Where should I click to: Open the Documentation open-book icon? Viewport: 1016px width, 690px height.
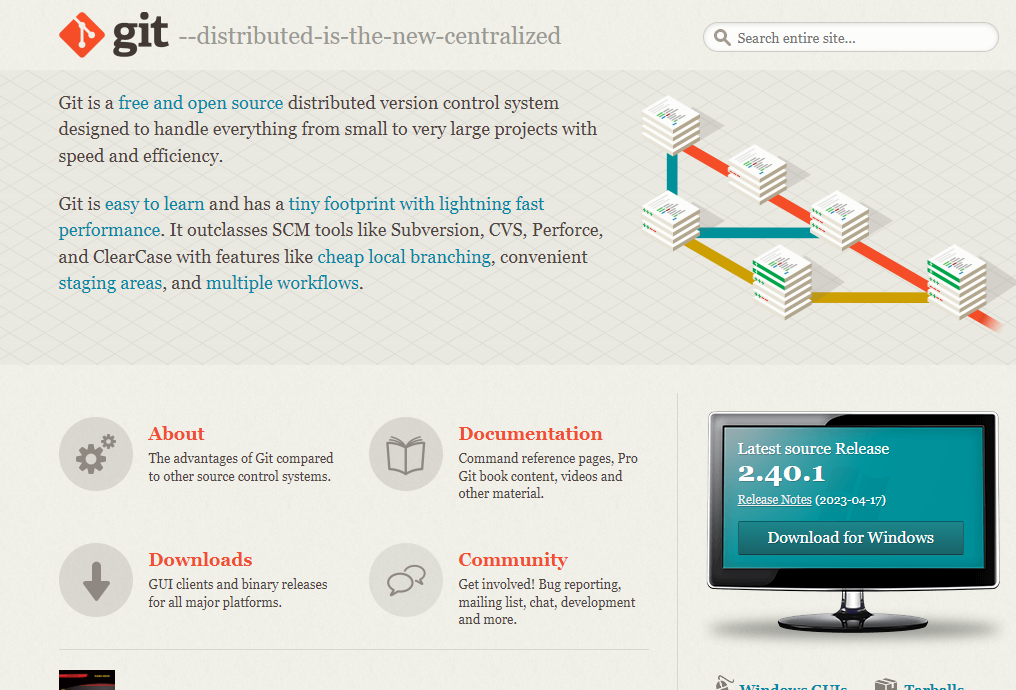pos(406,454)
